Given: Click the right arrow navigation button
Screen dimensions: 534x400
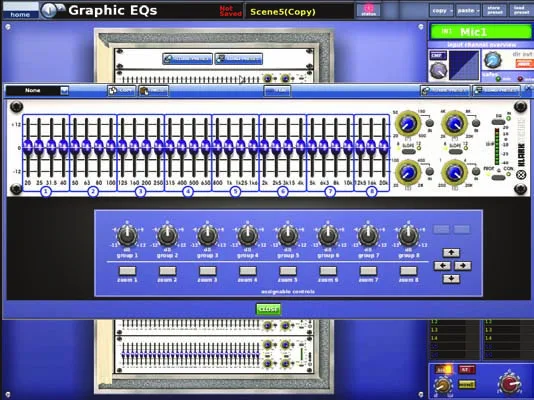Looking at the screenshot, I should coord(462,266).
